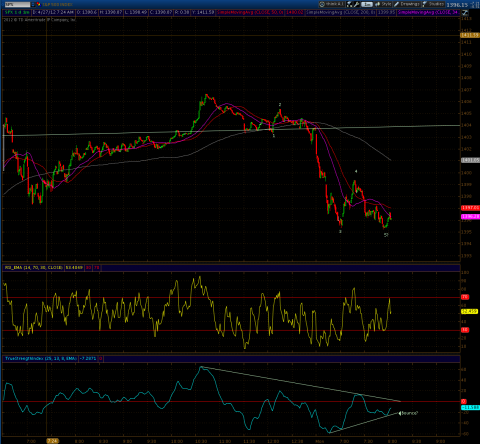Viewport: 480px width, 444px height.
Task: Open the symbol selector dropdown arrow
Action: 33,4
